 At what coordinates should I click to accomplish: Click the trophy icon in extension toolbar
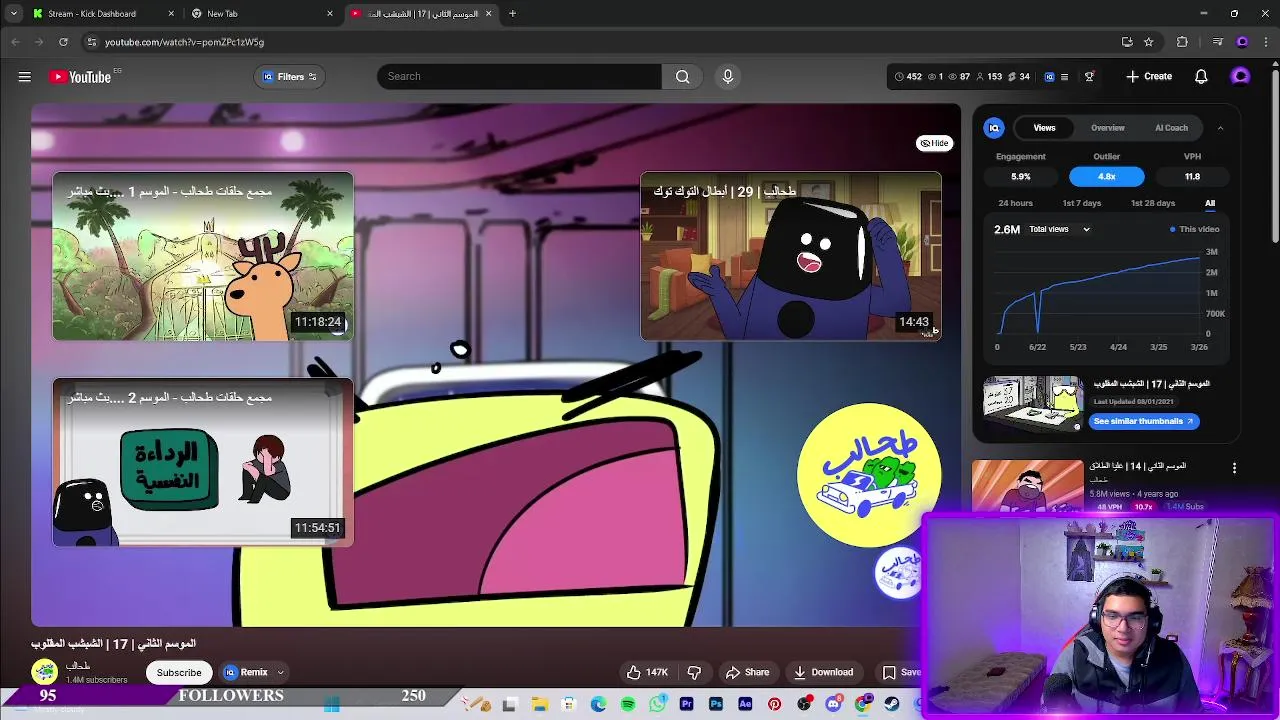pos(1089,76)
